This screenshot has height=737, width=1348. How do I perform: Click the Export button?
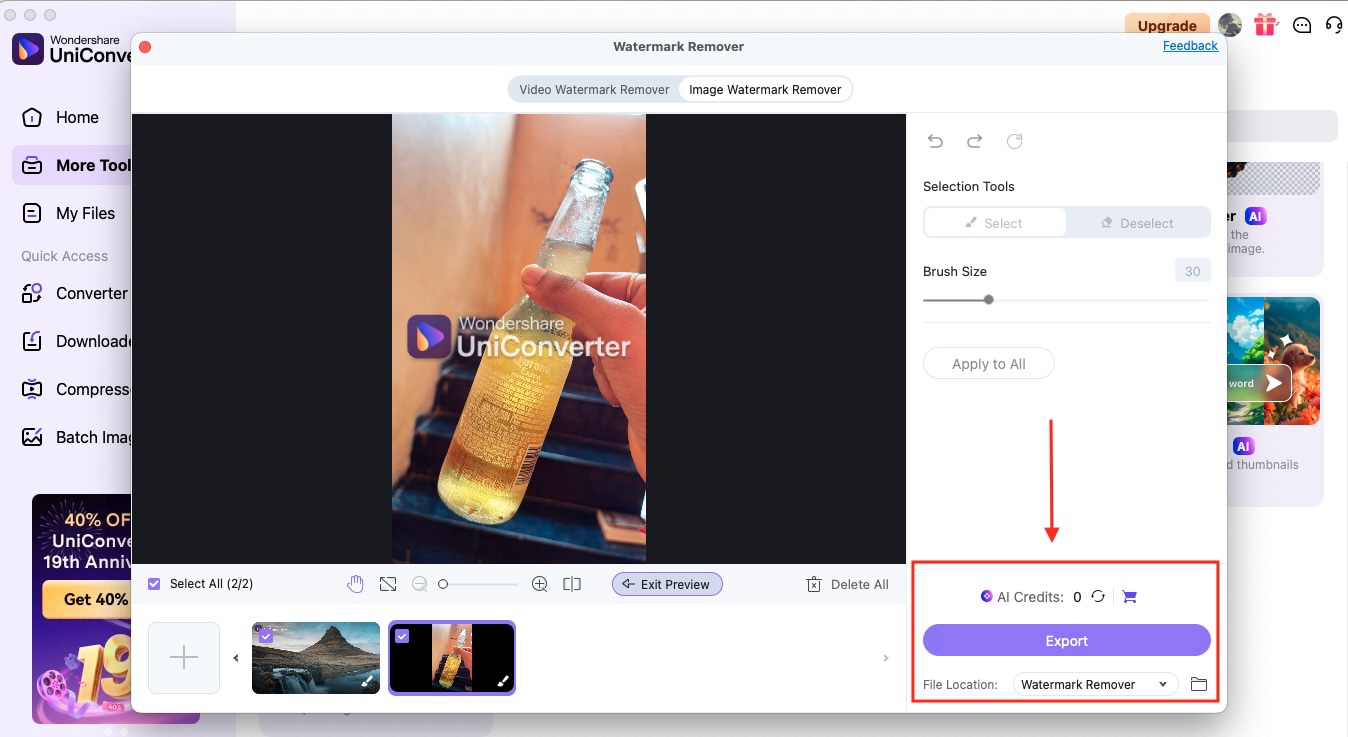tap(1067, 641)
